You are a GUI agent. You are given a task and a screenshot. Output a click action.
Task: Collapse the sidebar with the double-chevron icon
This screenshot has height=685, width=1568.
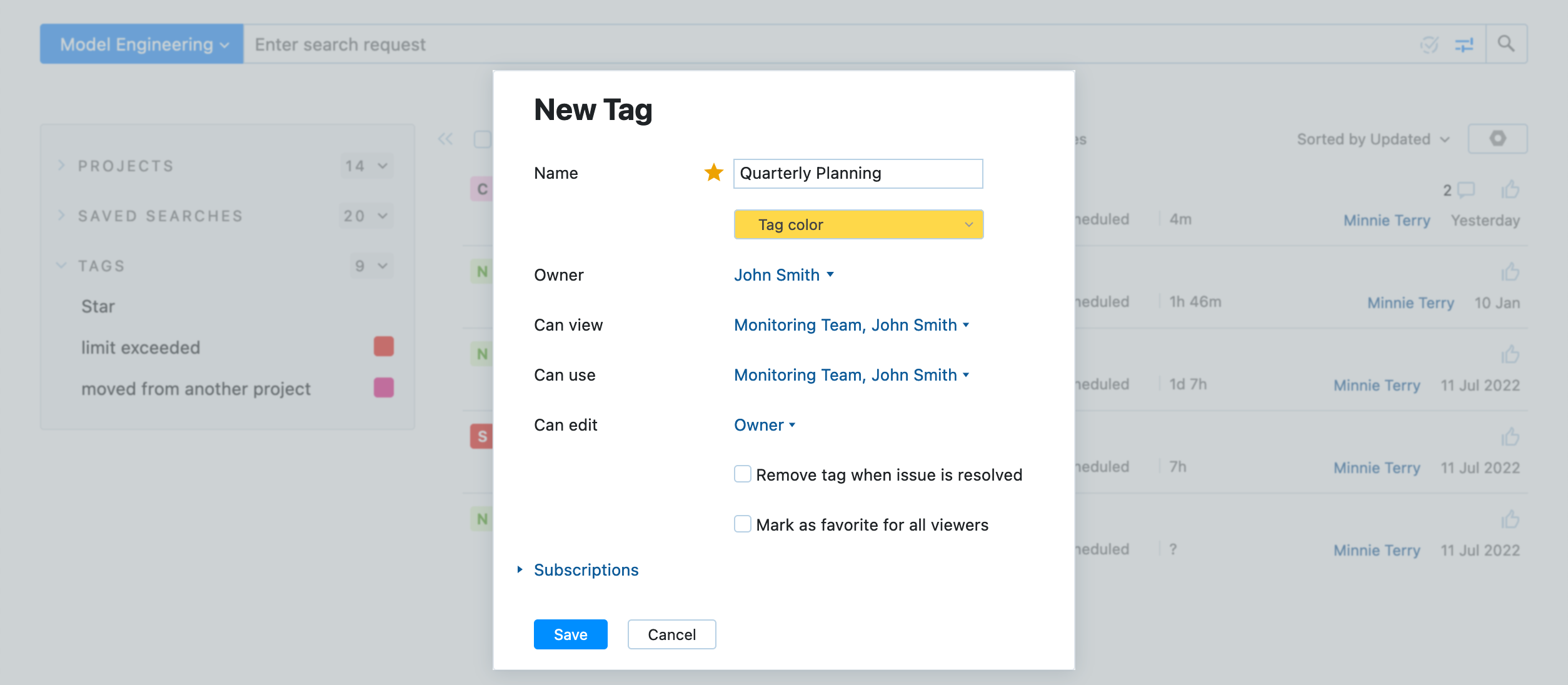point(445,139)
